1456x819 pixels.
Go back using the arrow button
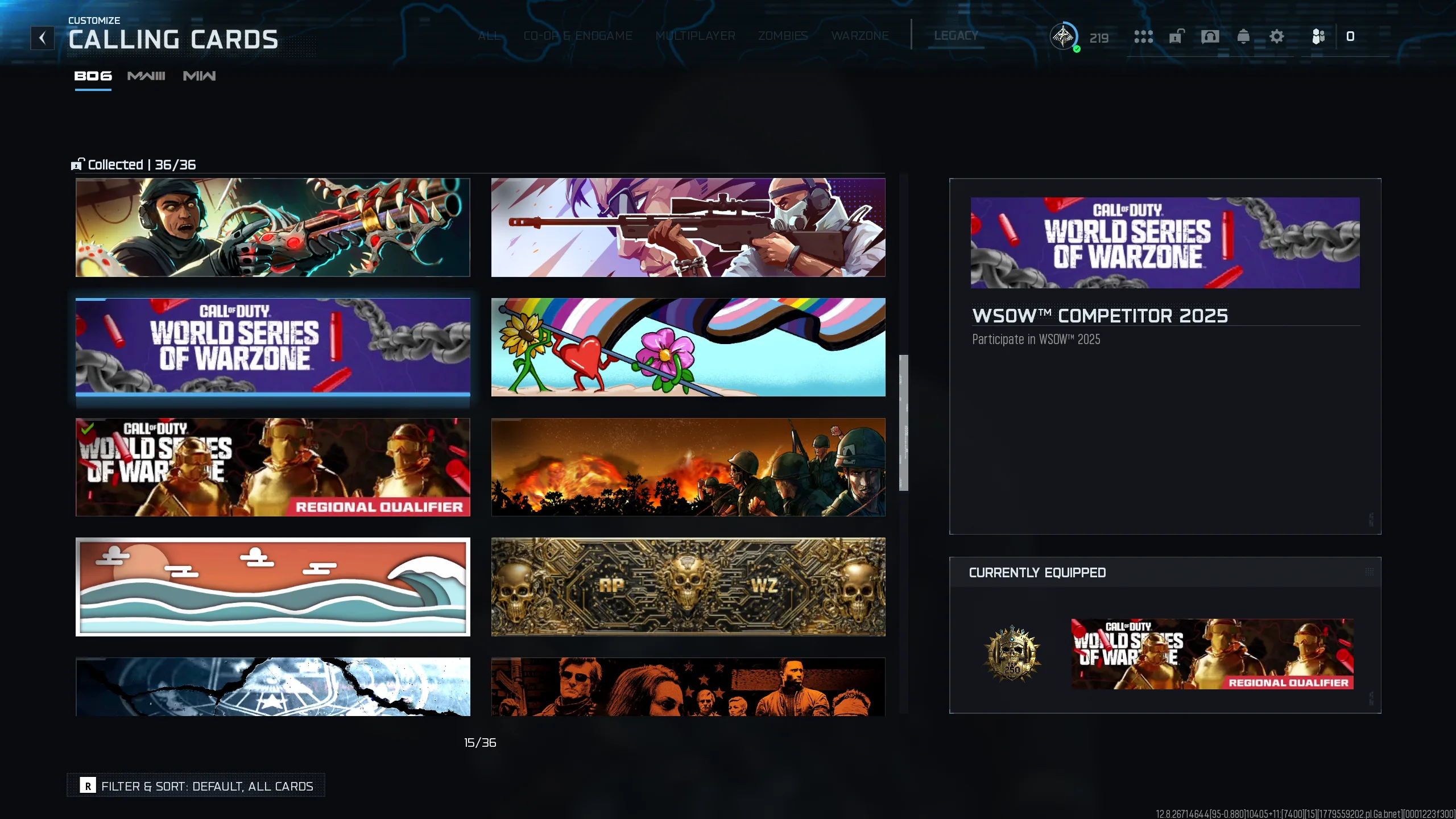coord(42,38)
